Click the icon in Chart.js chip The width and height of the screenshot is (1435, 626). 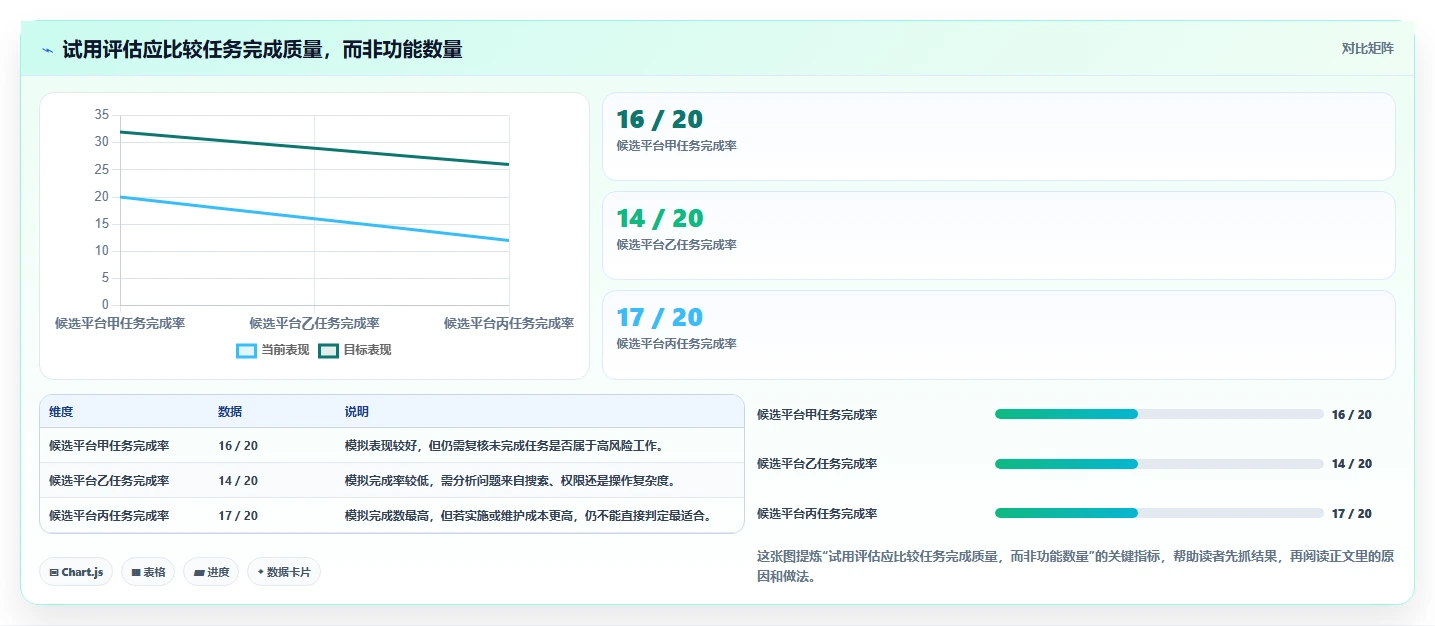(x=54, y=572)
